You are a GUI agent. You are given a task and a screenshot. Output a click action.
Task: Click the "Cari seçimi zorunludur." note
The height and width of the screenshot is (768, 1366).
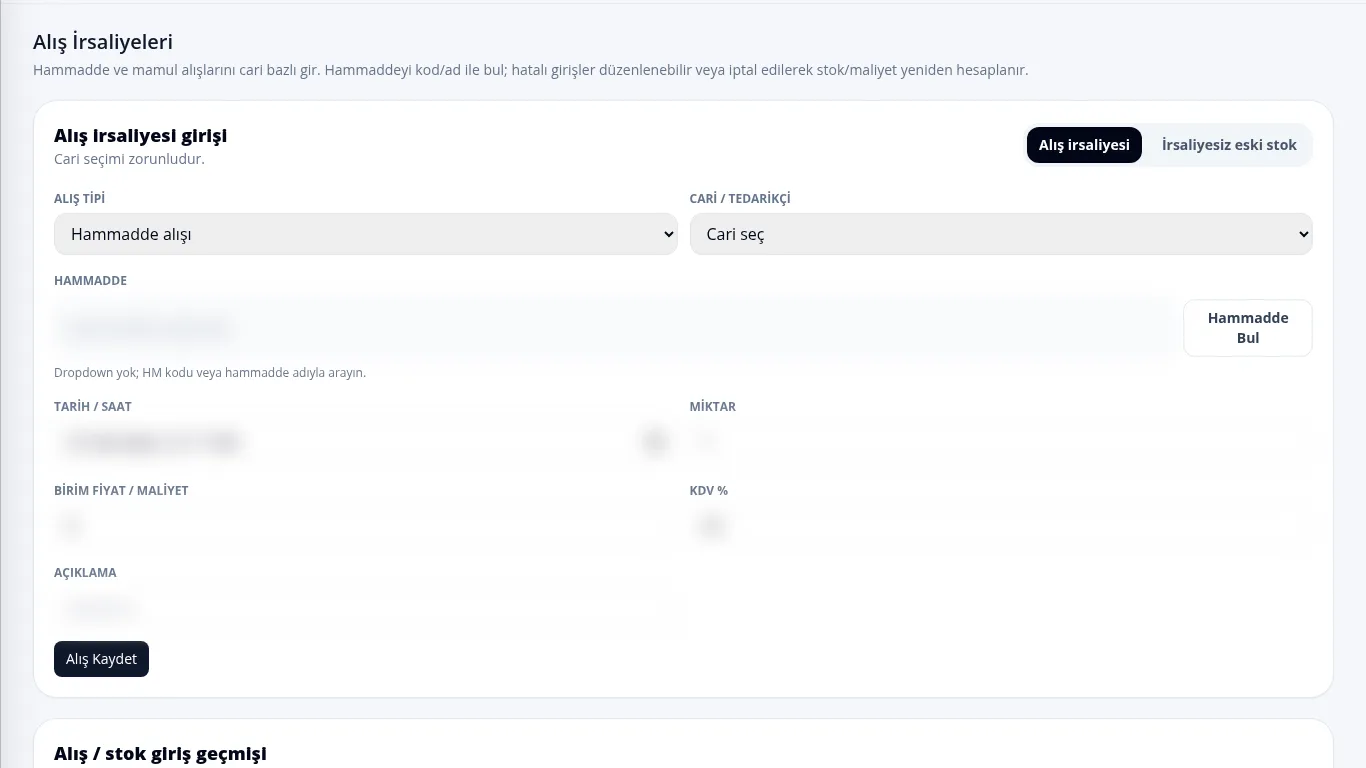(129, 159)
